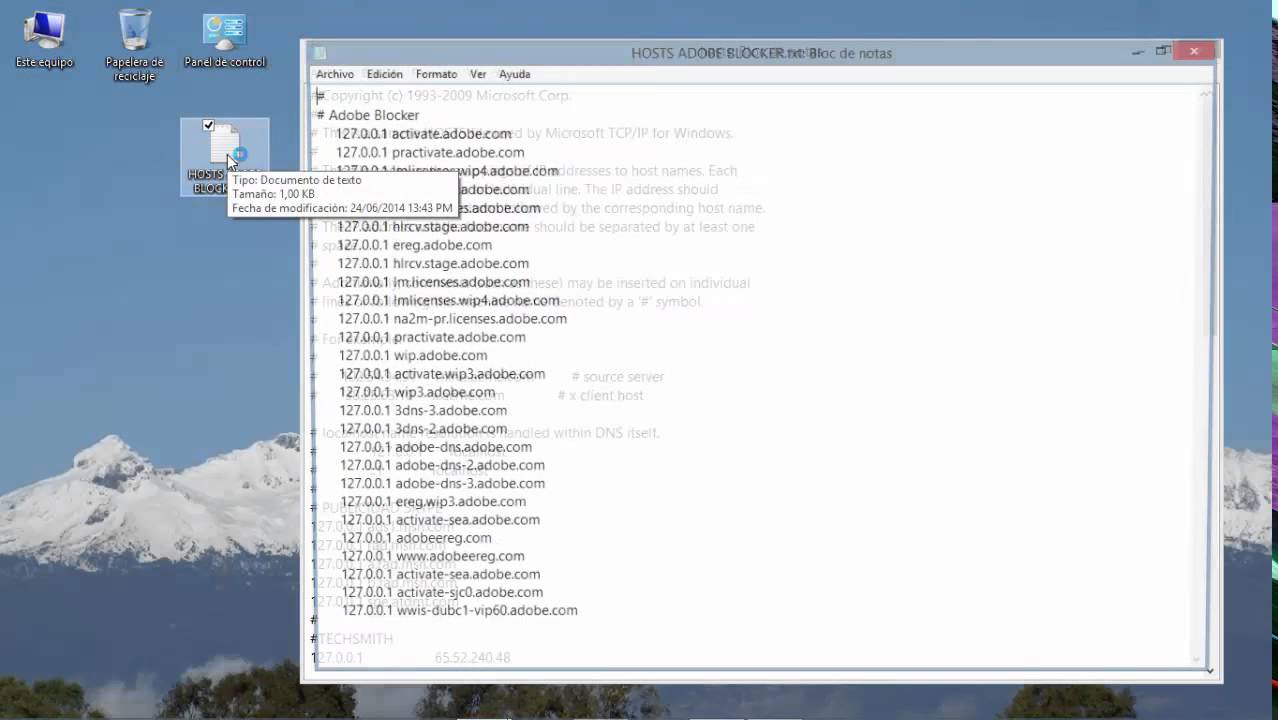Click the 'adobe-dns.adobe.com' line

[436, 447]
